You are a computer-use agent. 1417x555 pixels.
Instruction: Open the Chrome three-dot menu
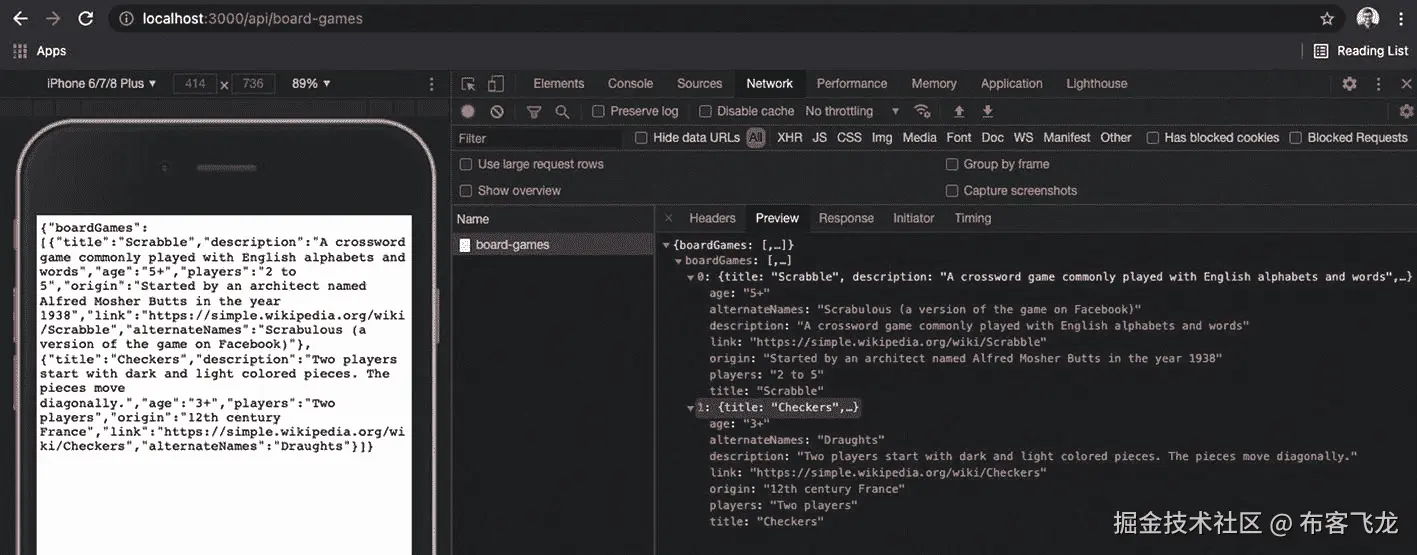(1400, 19)
